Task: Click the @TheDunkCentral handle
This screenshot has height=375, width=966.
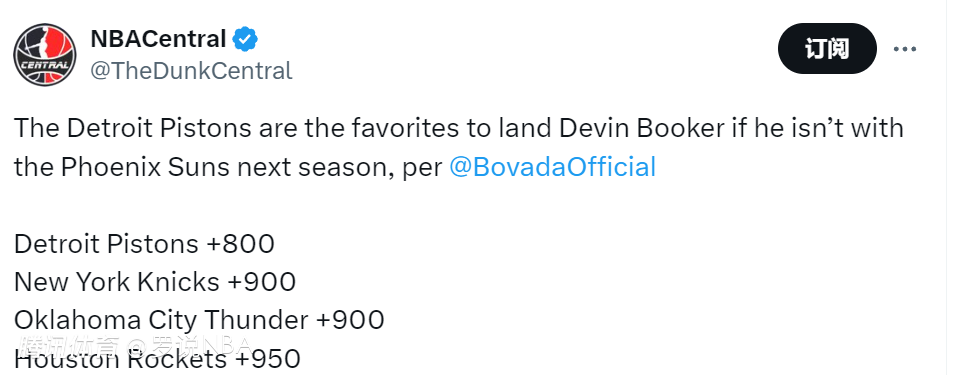Action: tap(191, 71)
